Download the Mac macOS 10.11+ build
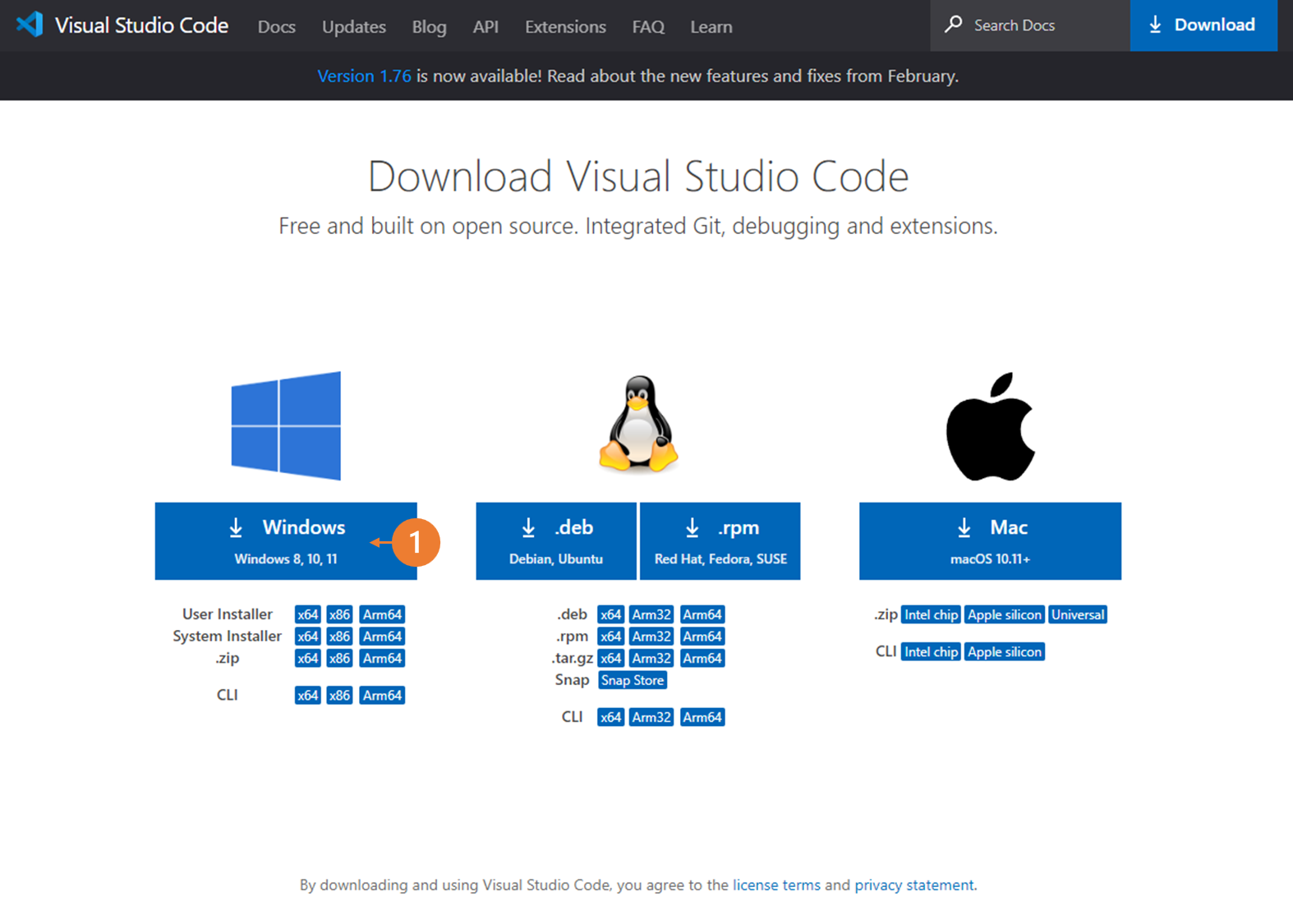This screenshot has height=924, width=1293. 990,541
